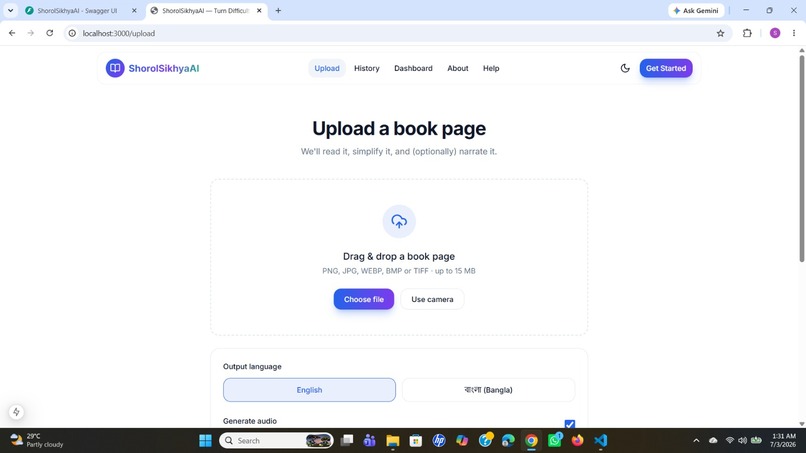Click the Output language label
The image size is (806, 453).
click(252, 367)
